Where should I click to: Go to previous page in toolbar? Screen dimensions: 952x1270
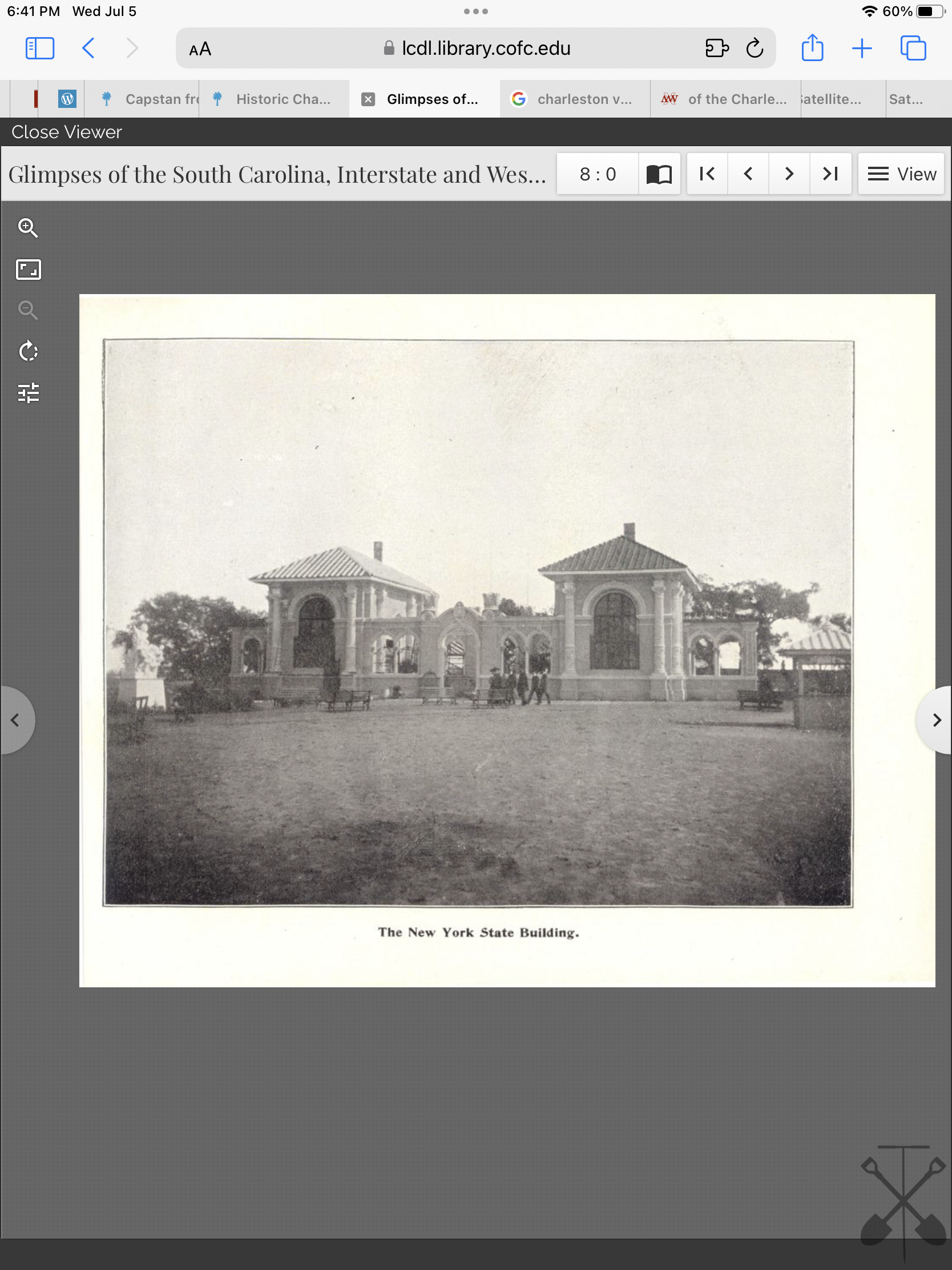[x=748, y=174]
